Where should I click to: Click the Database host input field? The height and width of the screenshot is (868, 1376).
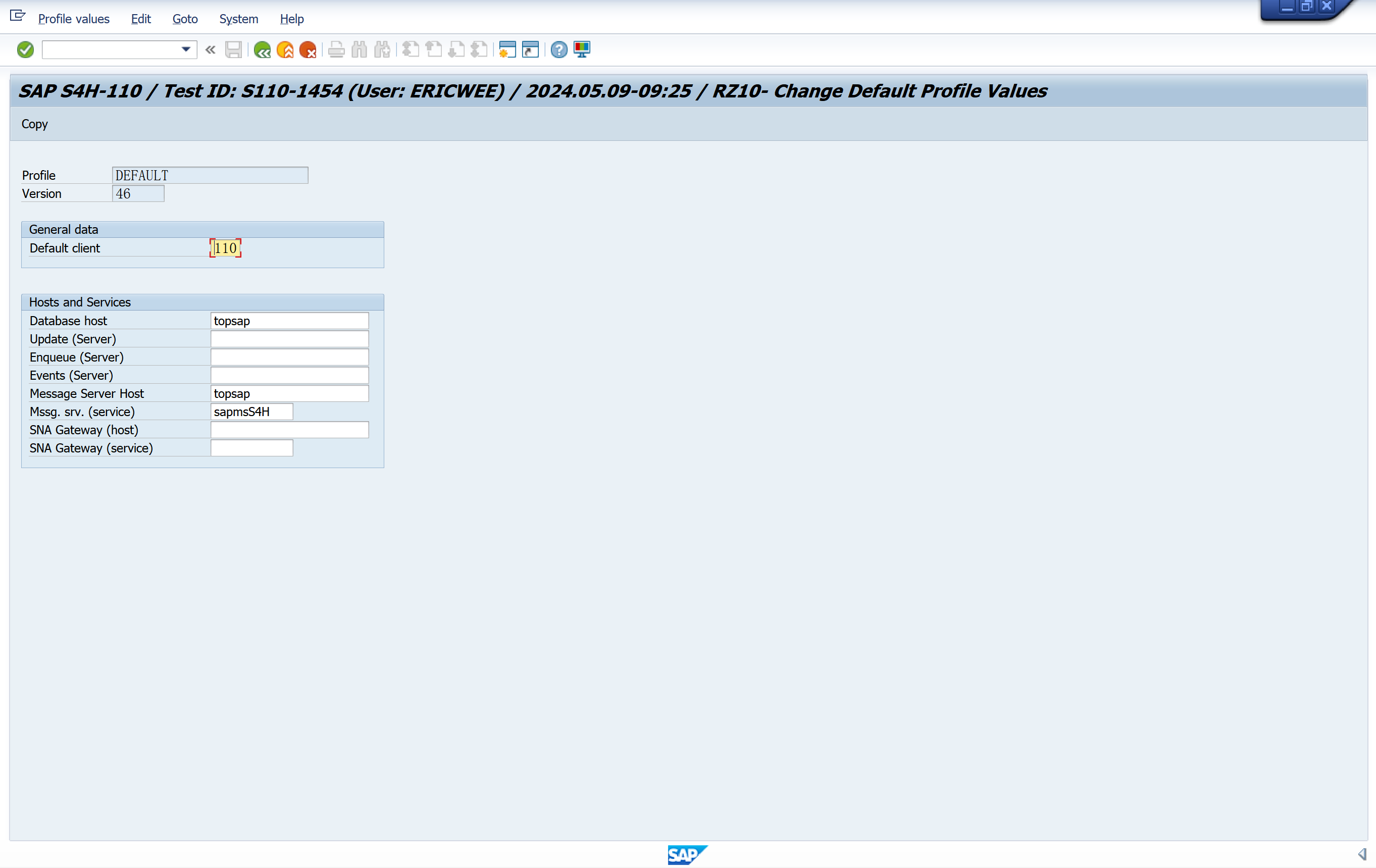(x=289, y=321)
